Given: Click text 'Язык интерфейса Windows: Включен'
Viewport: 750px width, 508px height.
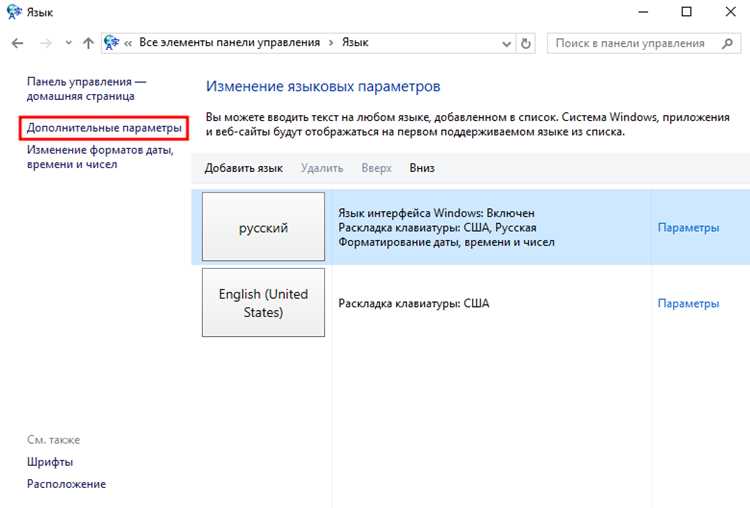Looking at the screenshot, I should [x=436, y=213].
